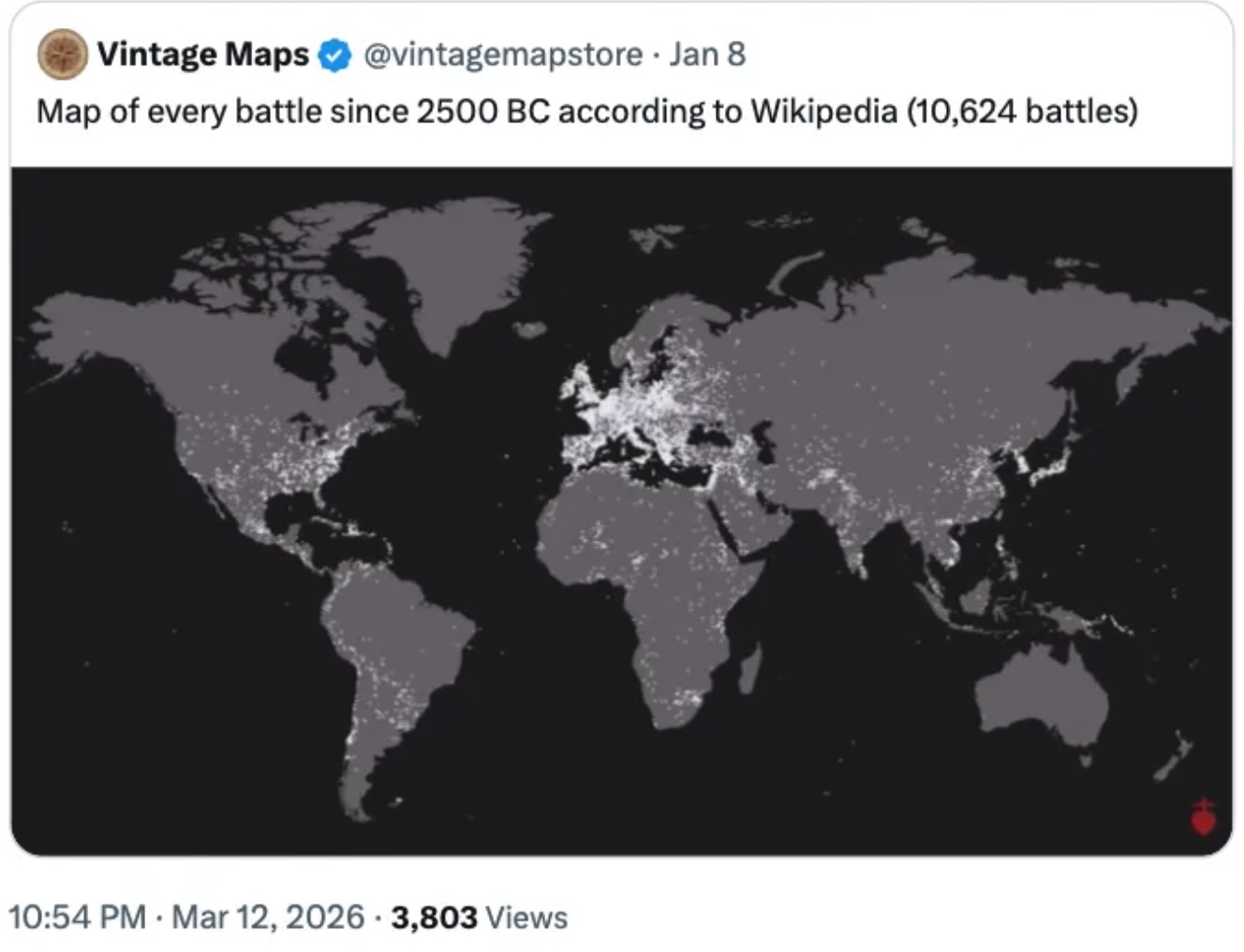This screenshot has height=952, width=1244.
Task: Open the @vintagemapstore handle link
Action: coord(502,54)
